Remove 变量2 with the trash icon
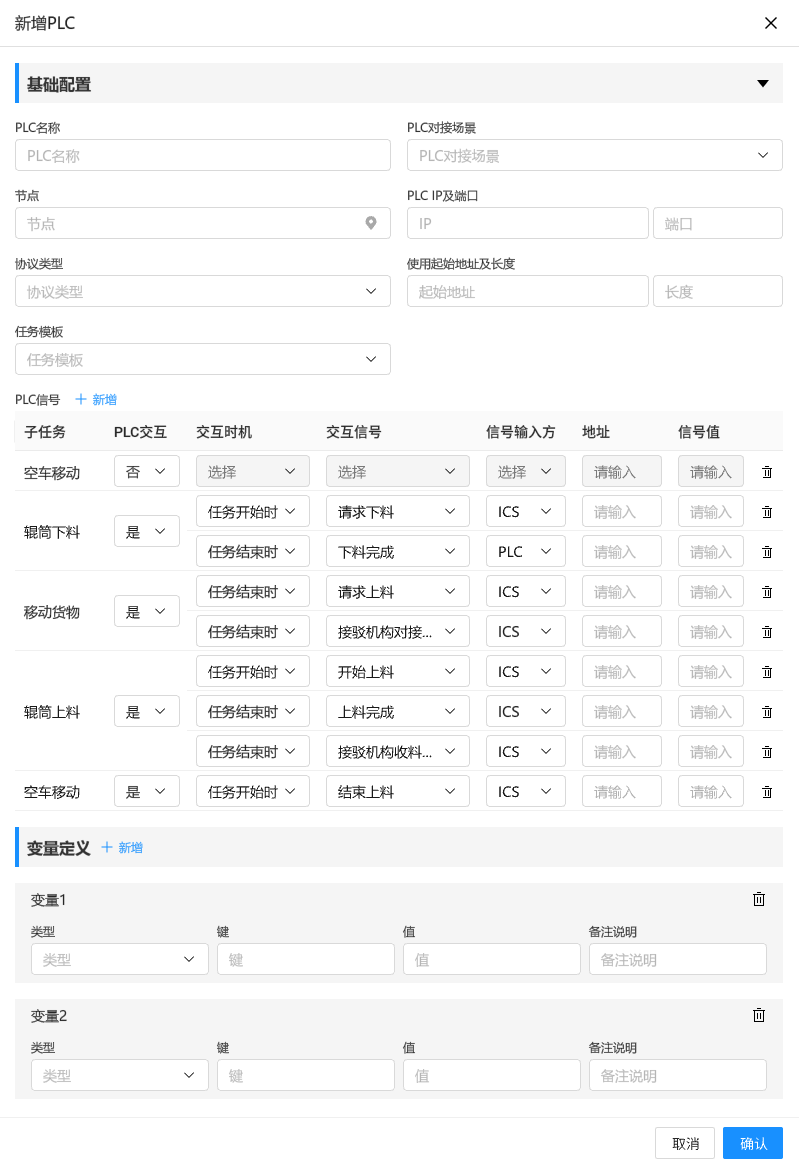 point(759,1015)
